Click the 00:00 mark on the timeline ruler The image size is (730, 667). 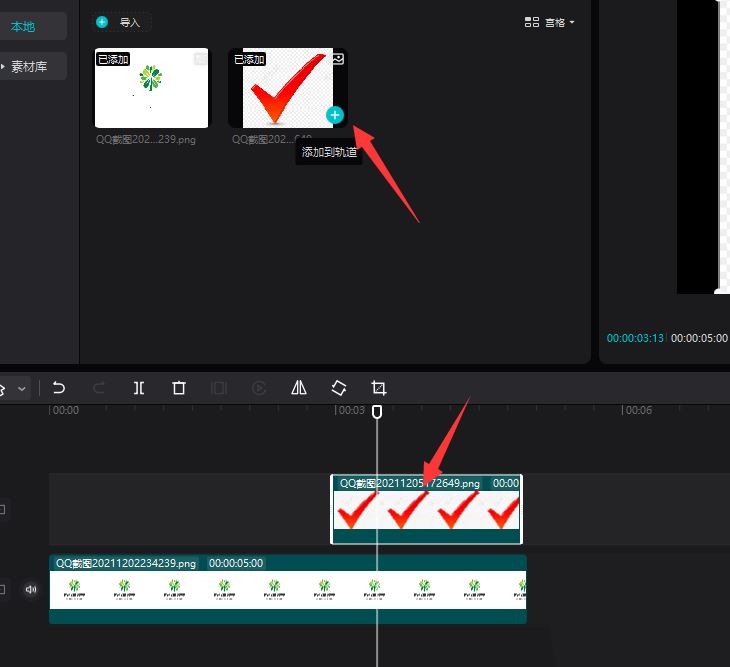(65, 410)
